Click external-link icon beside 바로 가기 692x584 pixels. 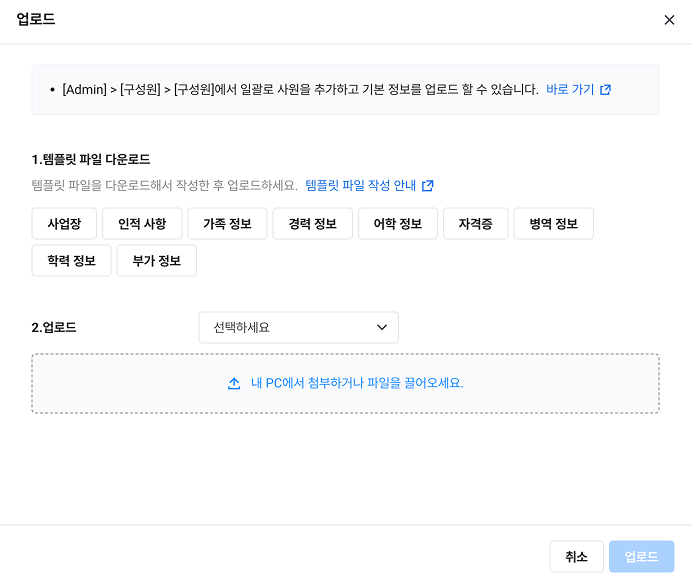(x=605, y=90)
